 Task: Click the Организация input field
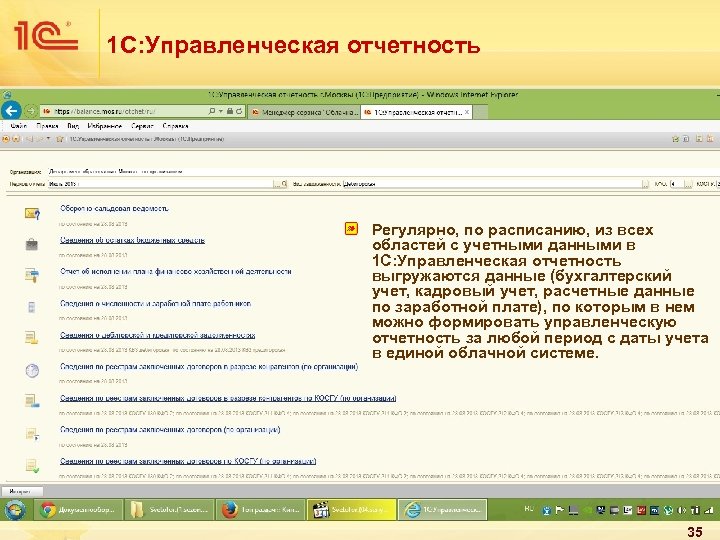point(383,172)
